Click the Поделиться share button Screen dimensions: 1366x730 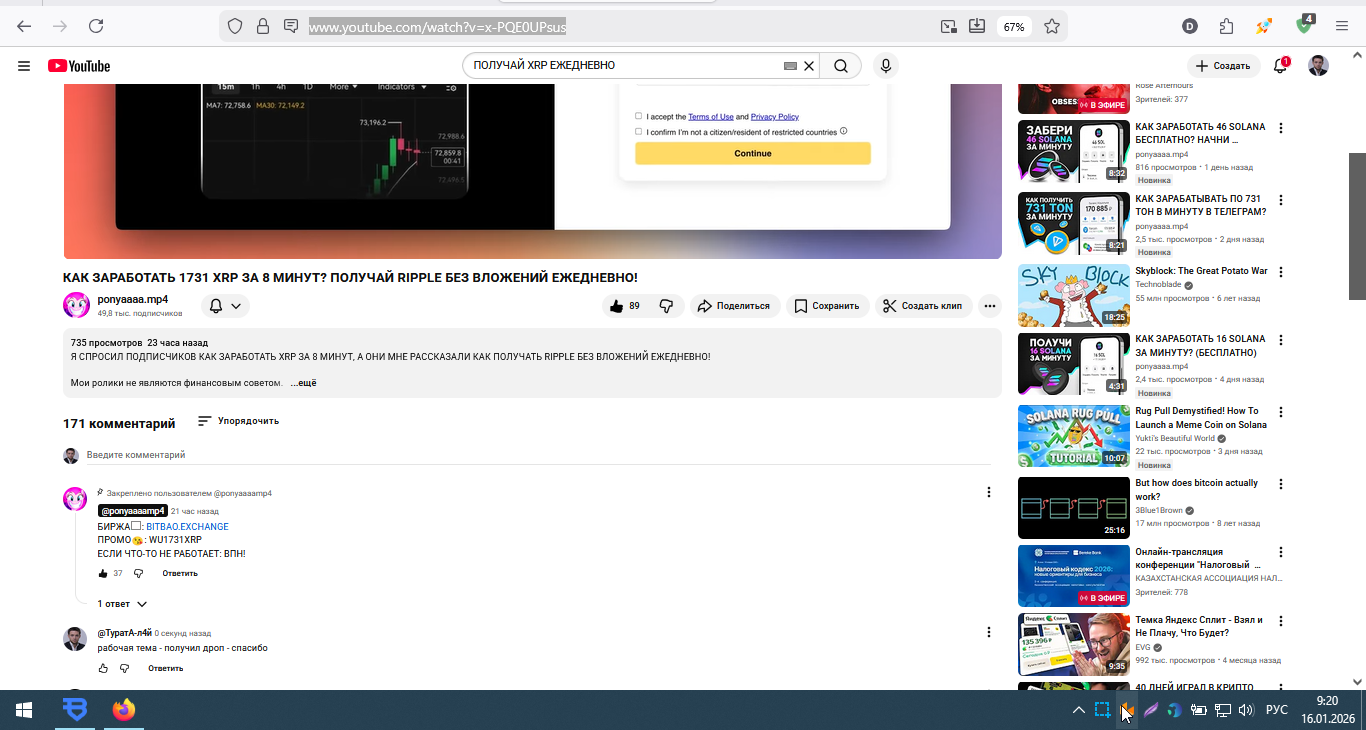pos(734,306)
